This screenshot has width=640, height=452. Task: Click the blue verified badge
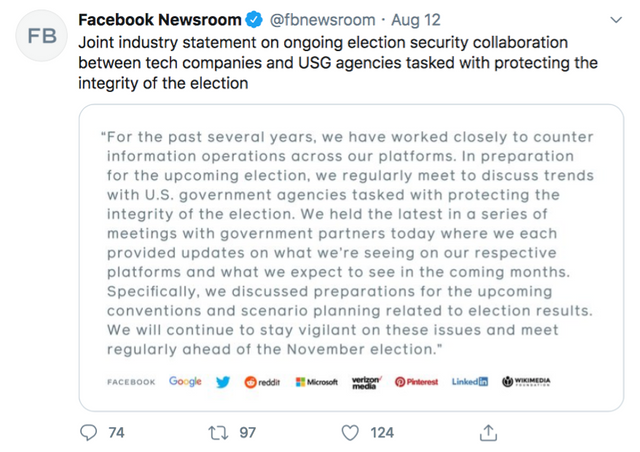(x=255, y=20)
